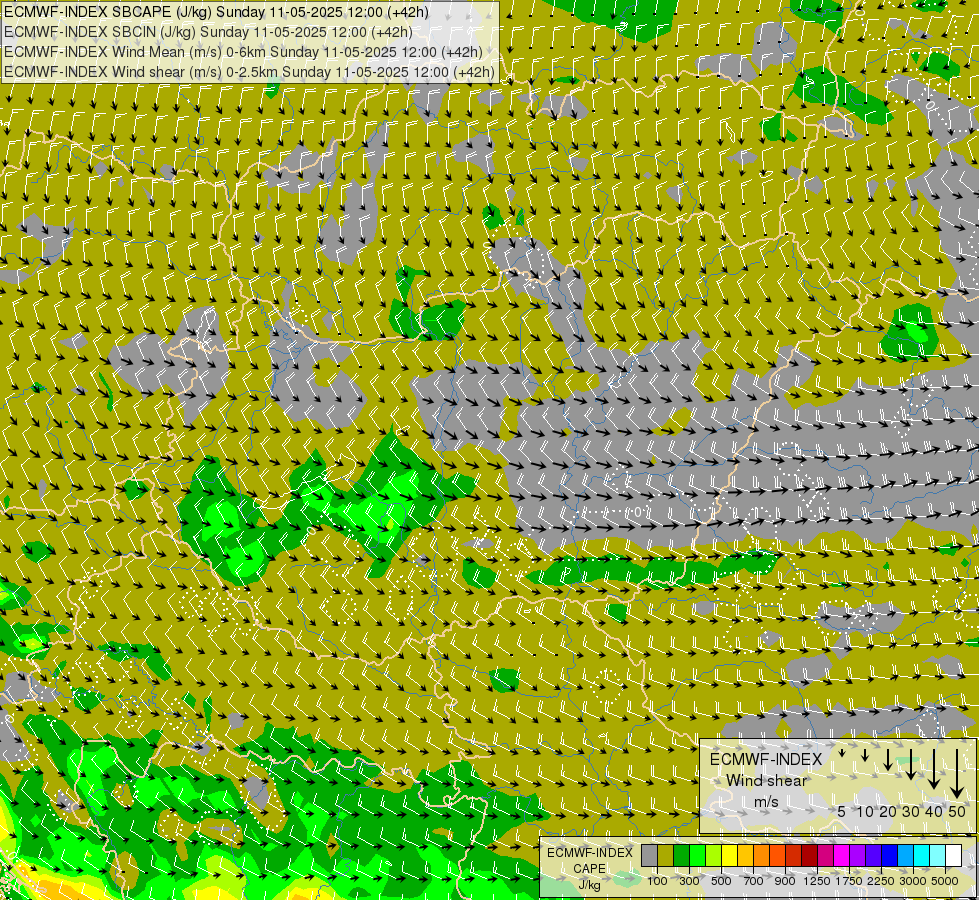
Task: Click the 50 m/s shear arrow in legend
Action: coord(957,773)
